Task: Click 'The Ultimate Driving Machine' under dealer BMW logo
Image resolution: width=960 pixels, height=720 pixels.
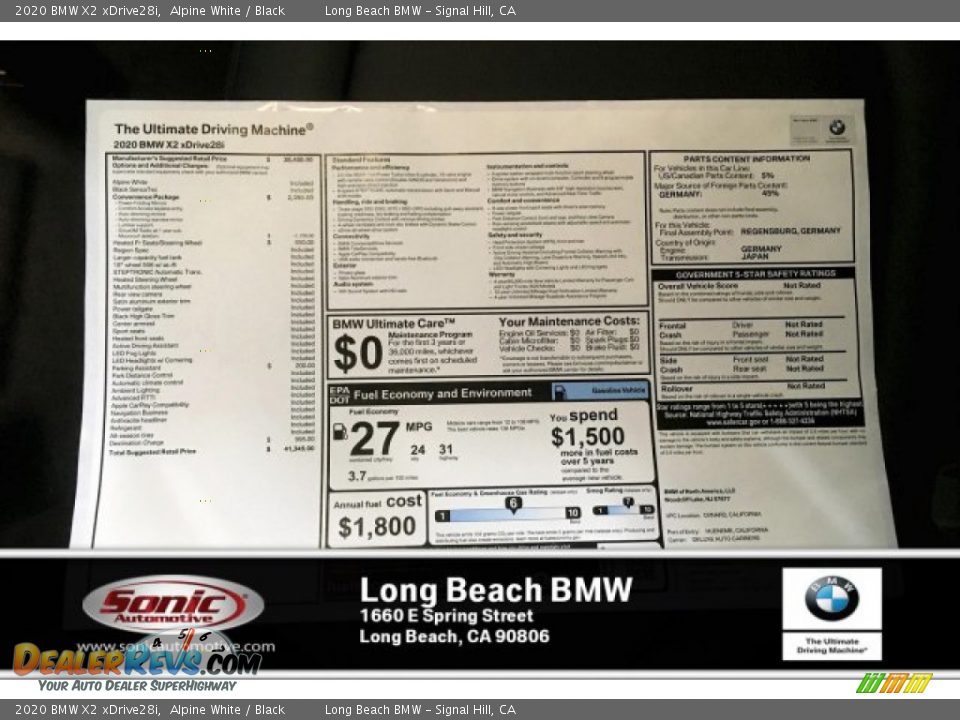Action: click(831, 645)
